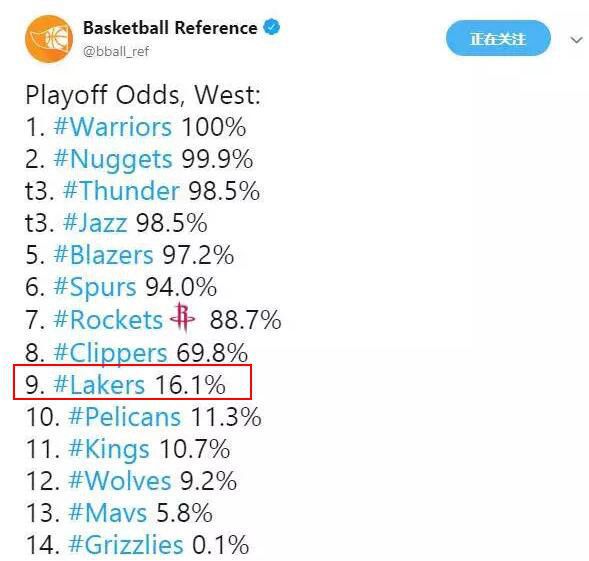Open the #Wolves hashtag
This screenshot has height=561, width=589.
pyautogui.click(x=120, y=481)
